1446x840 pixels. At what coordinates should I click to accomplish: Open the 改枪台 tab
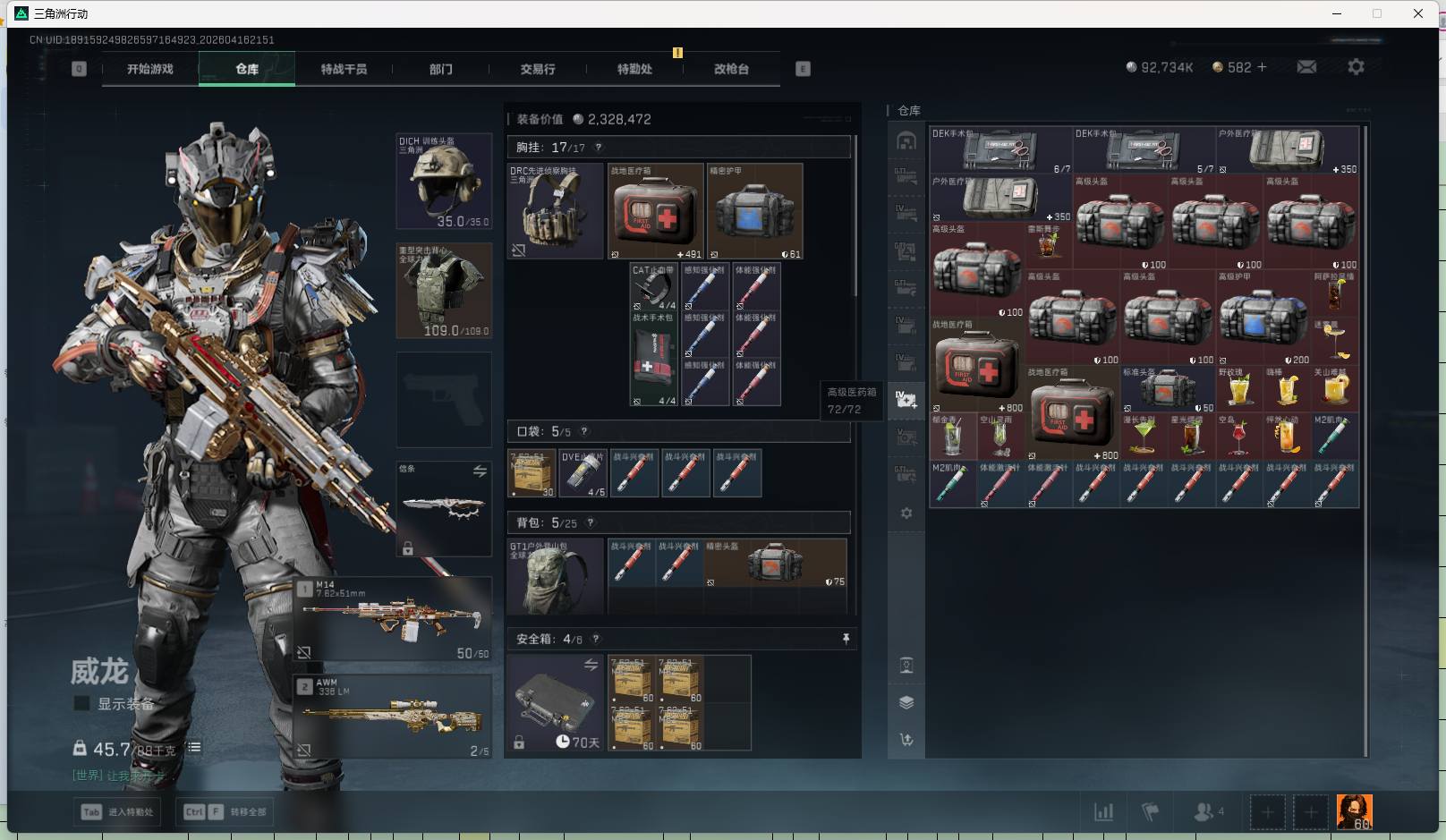click(x=731, y=69)
